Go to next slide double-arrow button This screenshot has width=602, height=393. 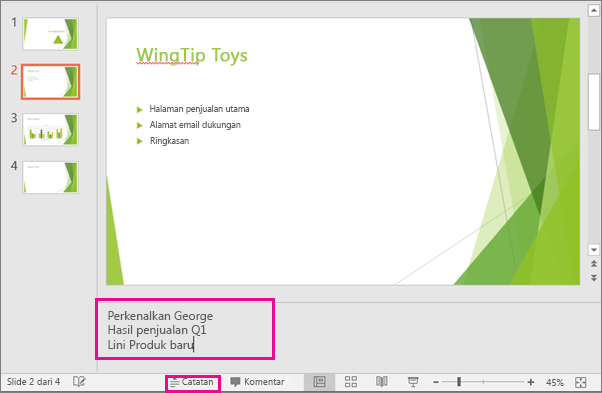(594, 278)
